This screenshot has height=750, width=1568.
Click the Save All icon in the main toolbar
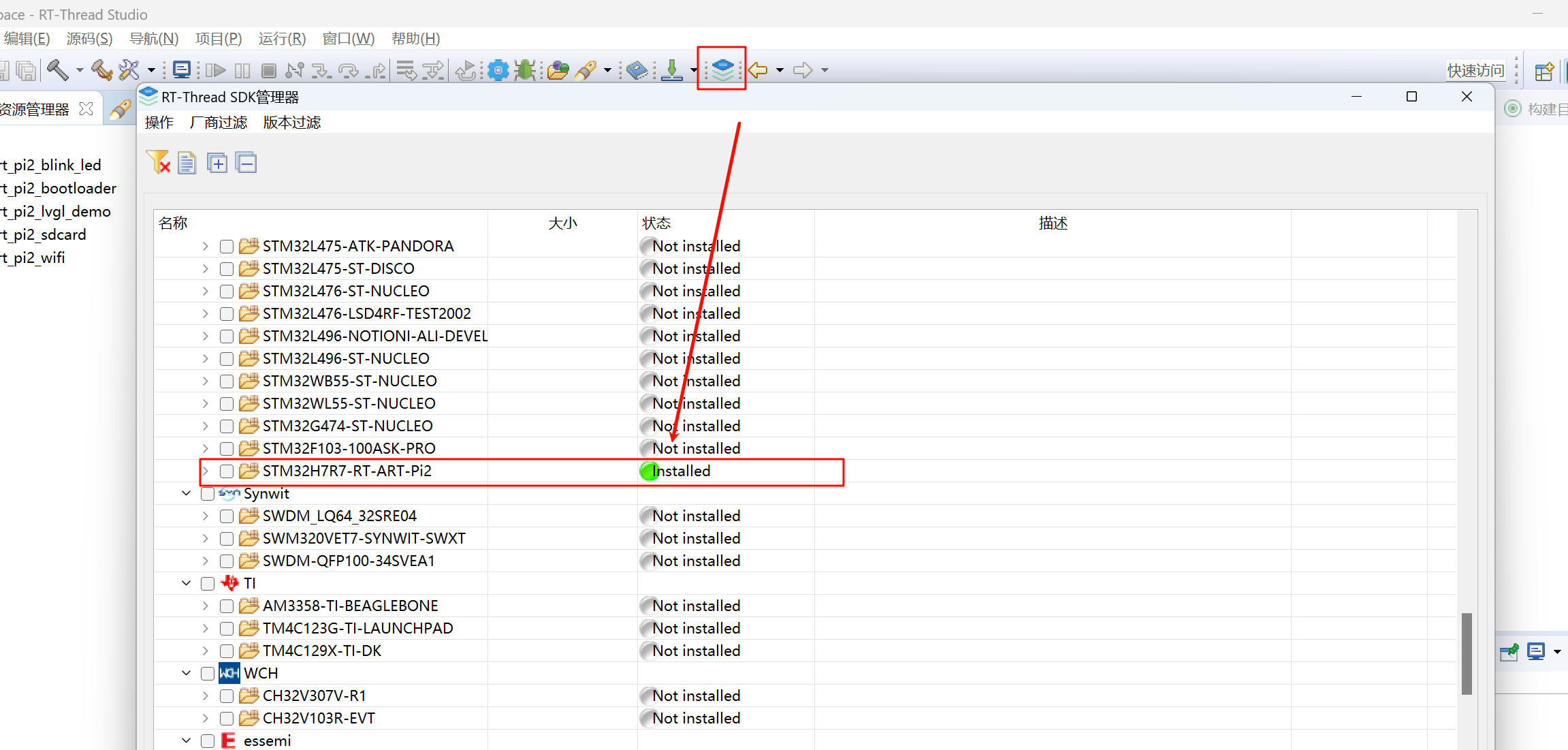[26, 70]
